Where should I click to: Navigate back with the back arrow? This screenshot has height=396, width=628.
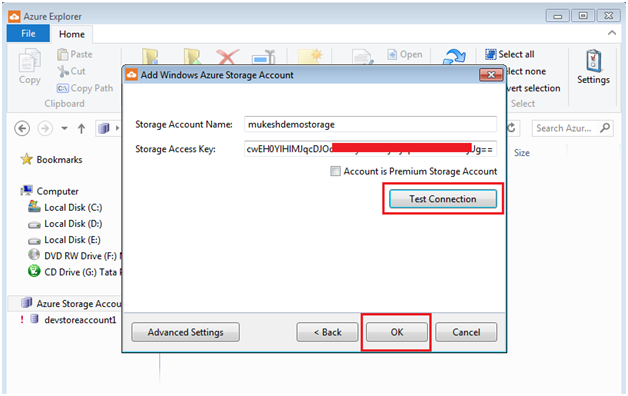click(22, 129)
